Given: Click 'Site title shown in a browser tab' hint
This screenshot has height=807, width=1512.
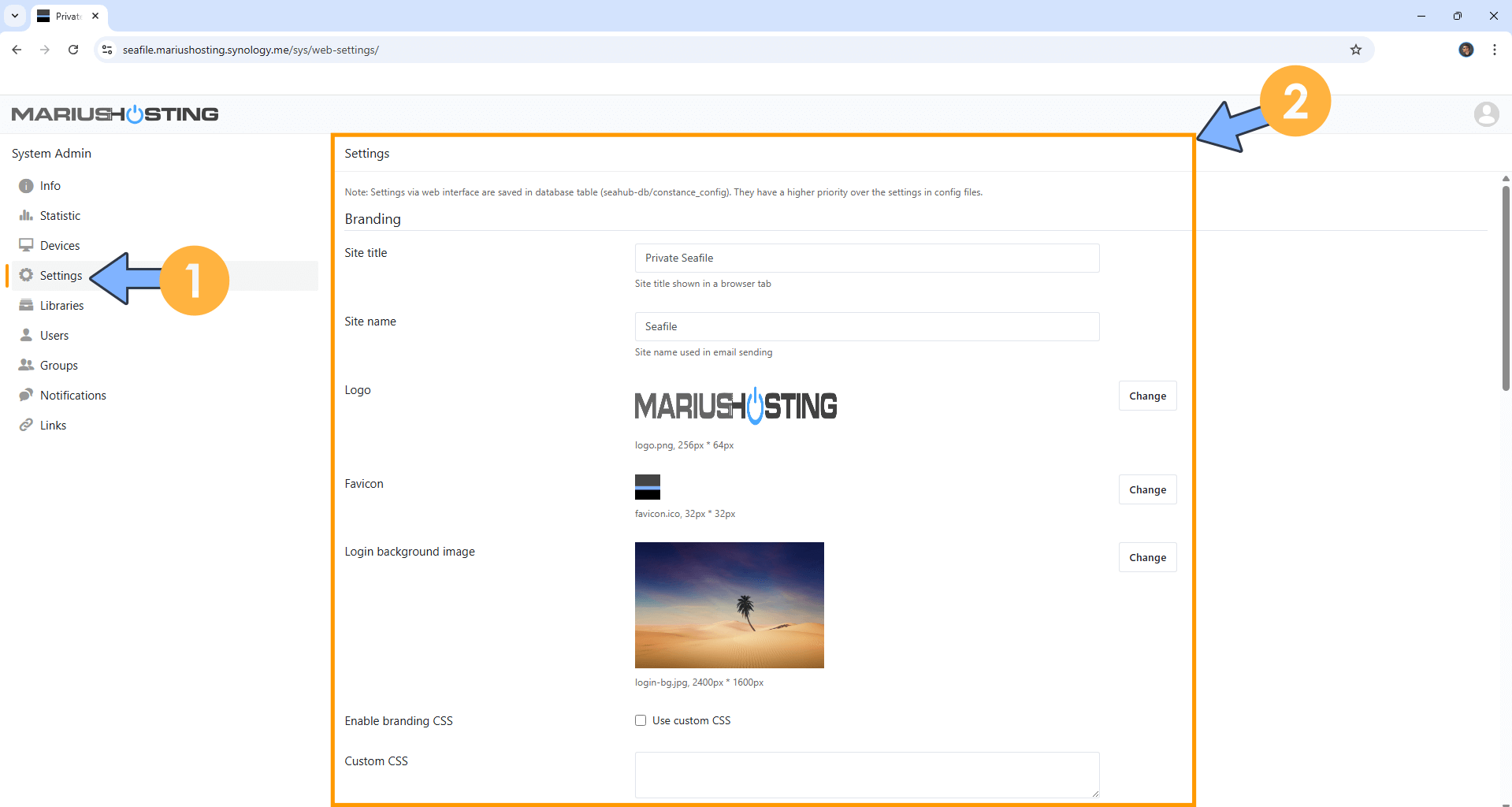Looking at the screenshot, I should (x=703, y=284).
